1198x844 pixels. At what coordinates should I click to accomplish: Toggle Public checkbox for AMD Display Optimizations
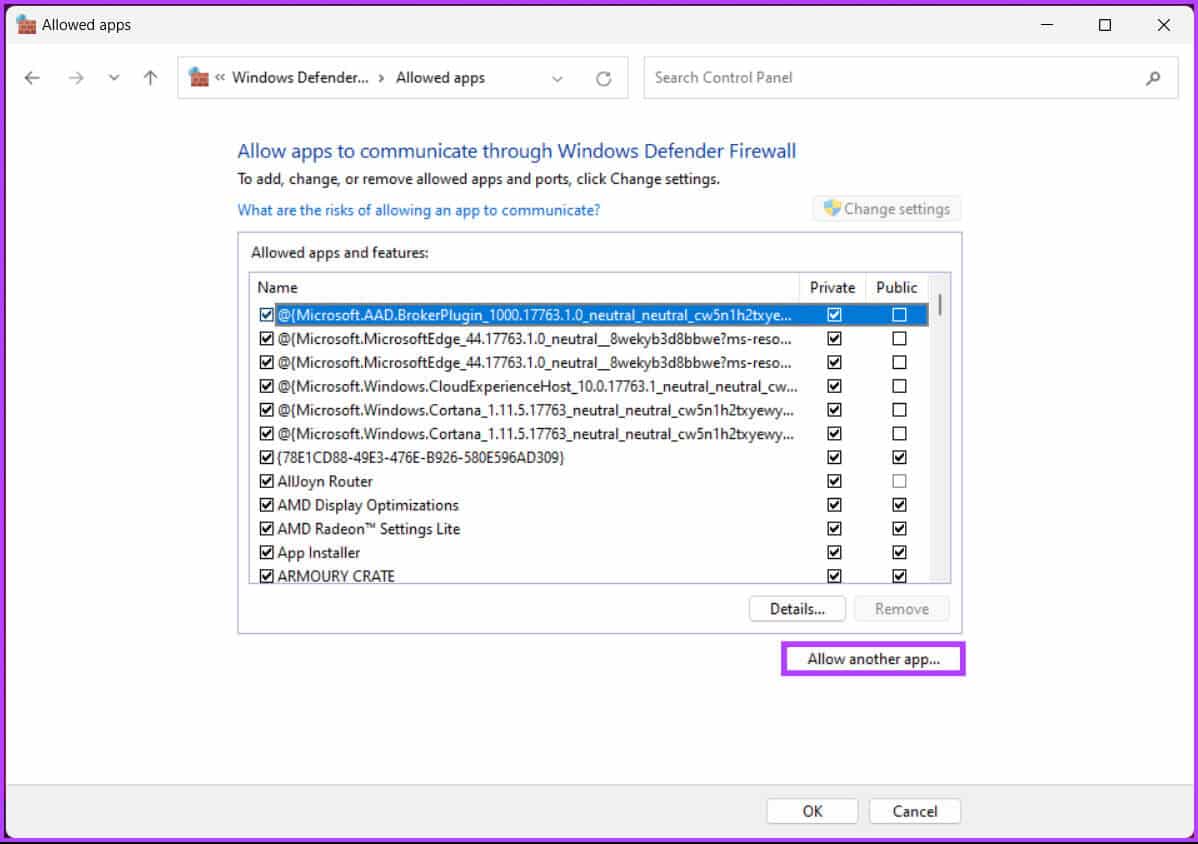899,505
